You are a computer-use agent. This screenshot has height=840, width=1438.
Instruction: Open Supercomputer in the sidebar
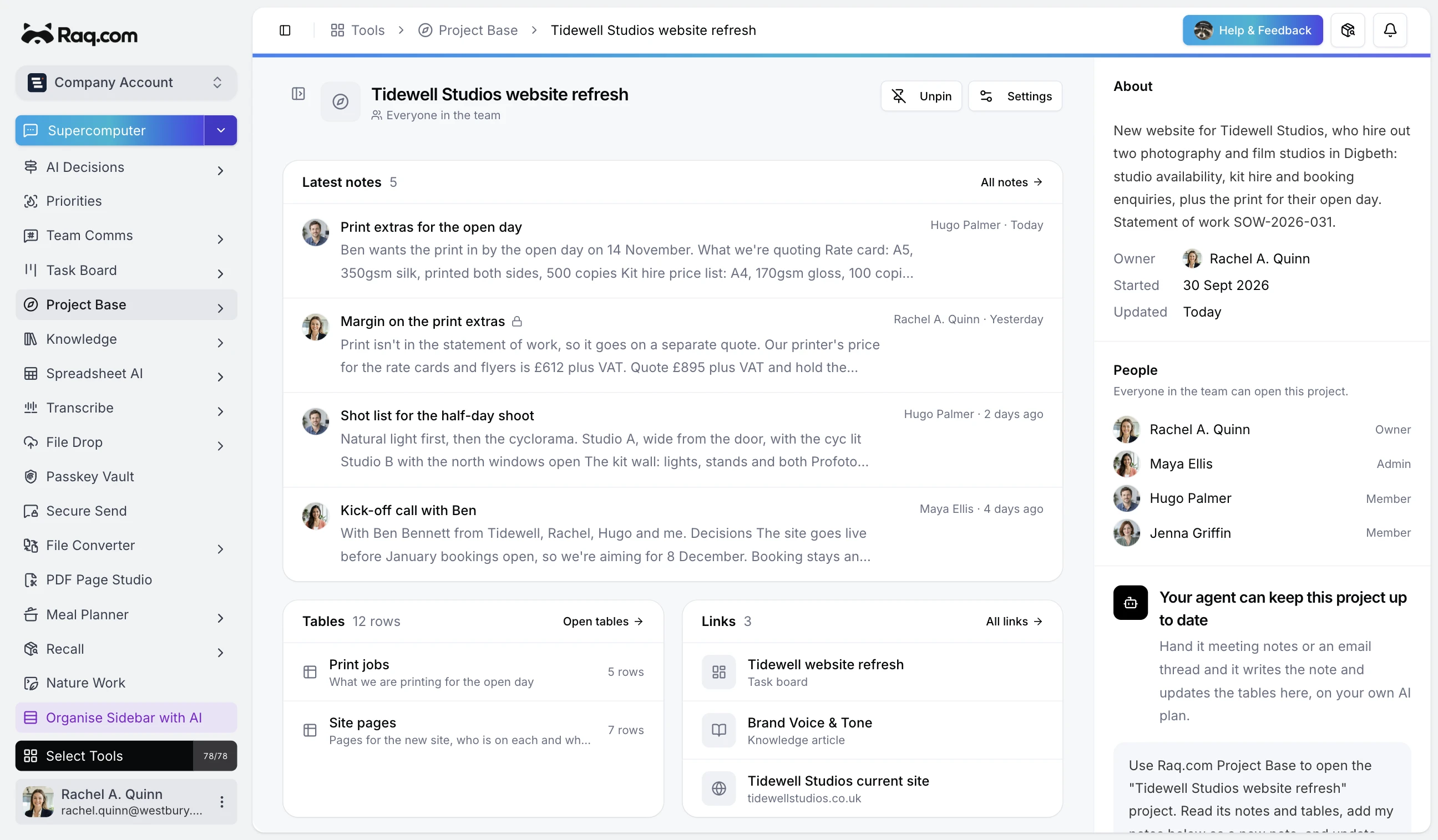click(x=109, y=131)
